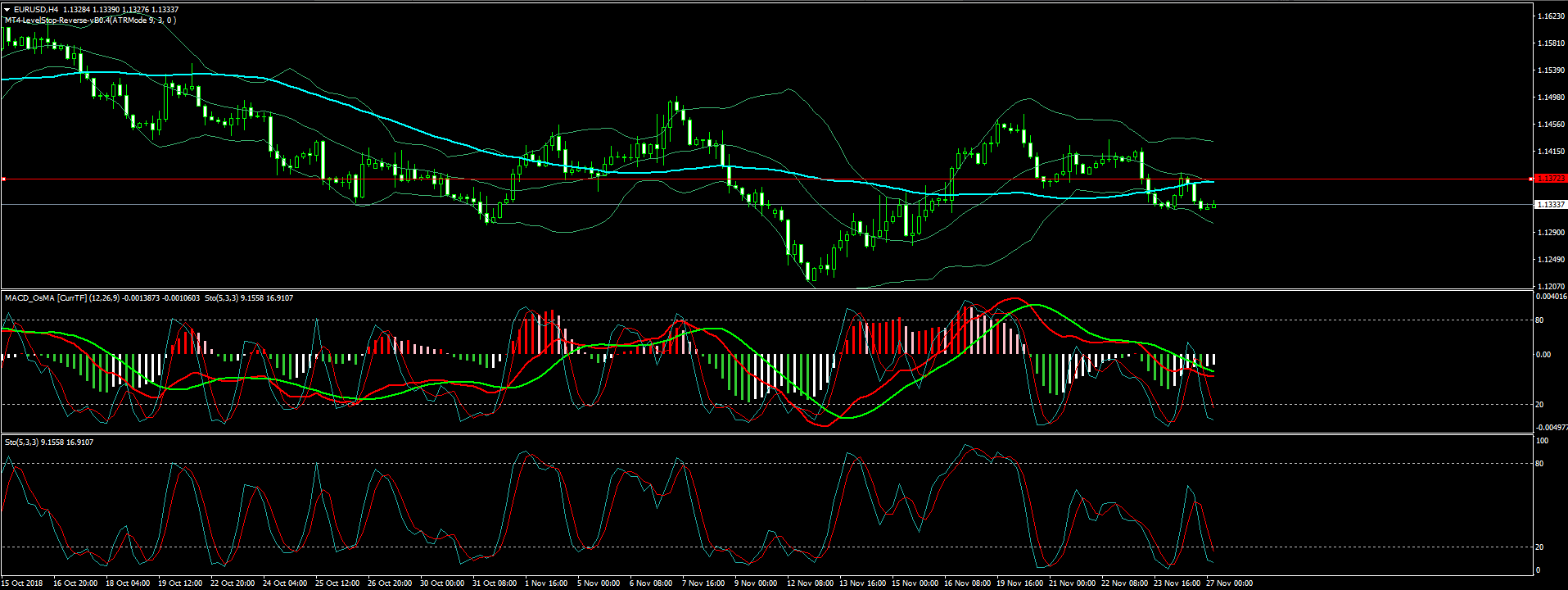Click the 21 Nov 00:00 time label
The image size is (1568, 590).
1073,583
